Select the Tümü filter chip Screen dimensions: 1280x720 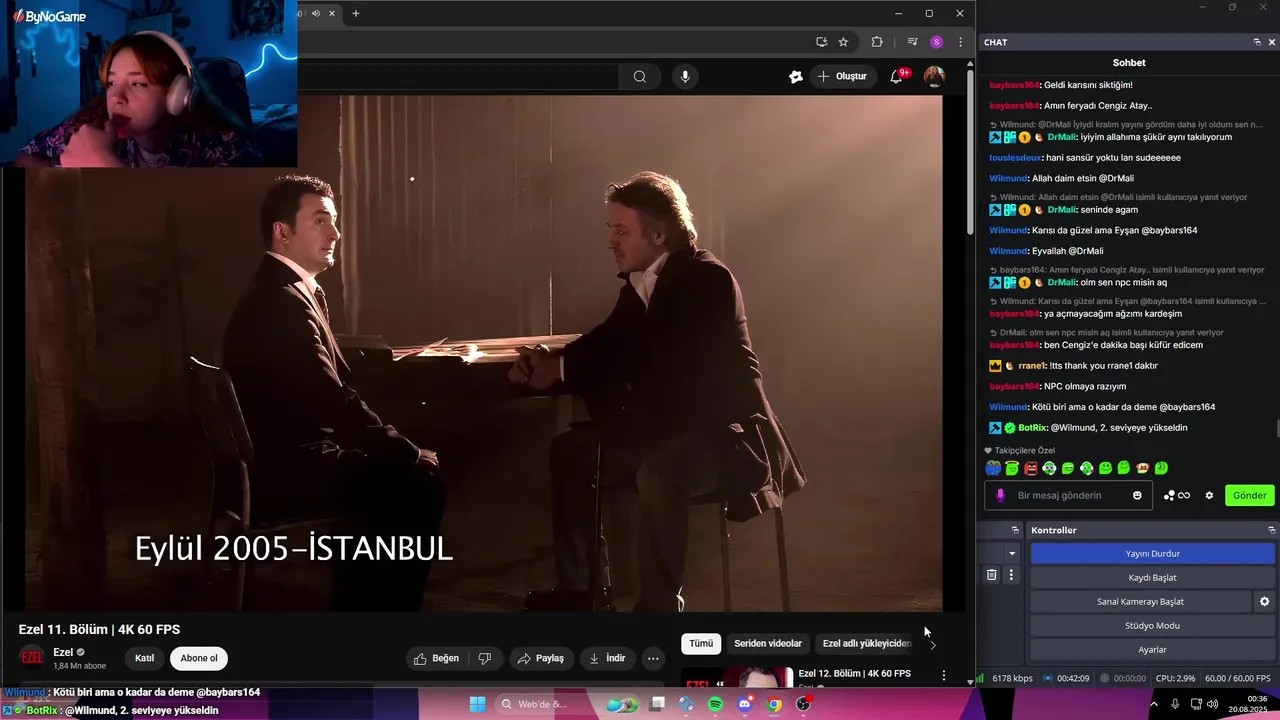pyautogui.click(x=701, y=643)
